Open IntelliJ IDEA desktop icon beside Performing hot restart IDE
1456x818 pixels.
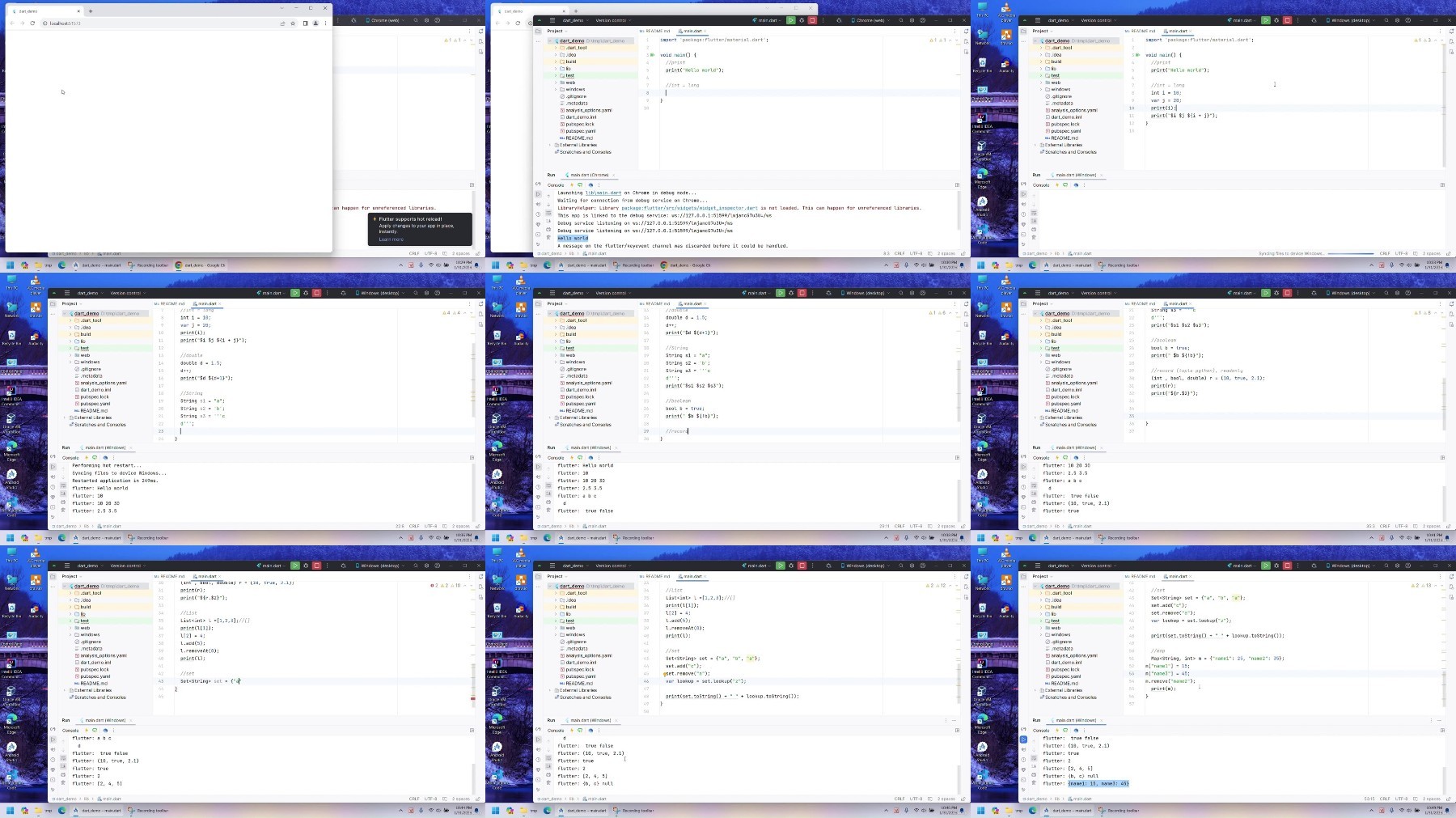coord(11,395)
